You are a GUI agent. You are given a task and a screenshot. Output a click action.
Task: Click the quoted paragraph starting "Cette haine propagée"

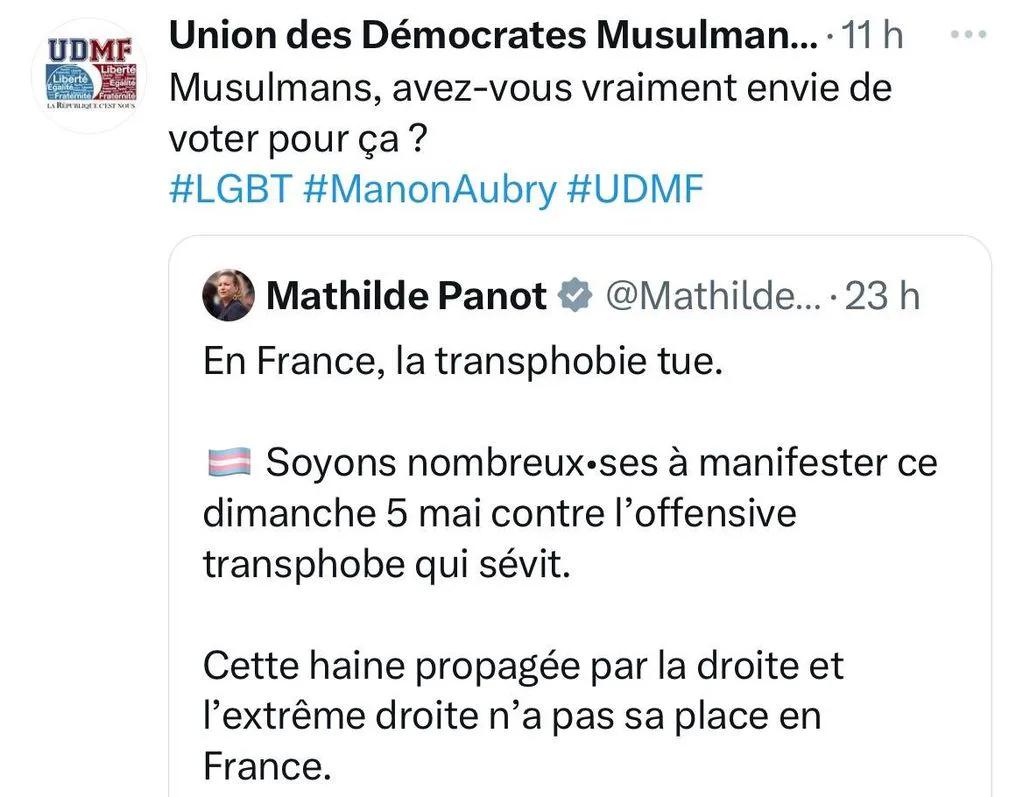click(x=523, y=716)
